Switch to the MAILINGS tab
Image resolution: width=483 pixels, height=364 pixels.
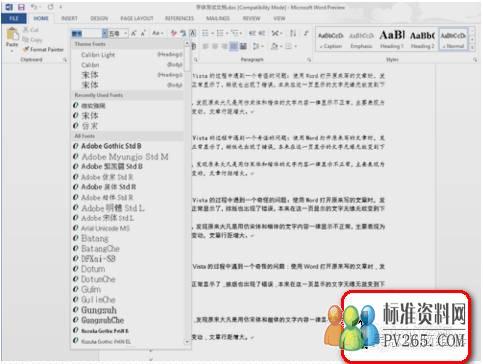(x=218, y=18)
